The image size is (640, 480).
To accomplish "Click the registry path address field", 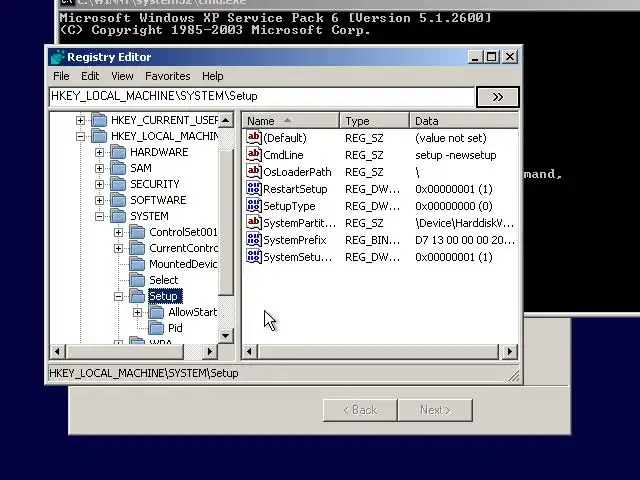I will point(261,96).
